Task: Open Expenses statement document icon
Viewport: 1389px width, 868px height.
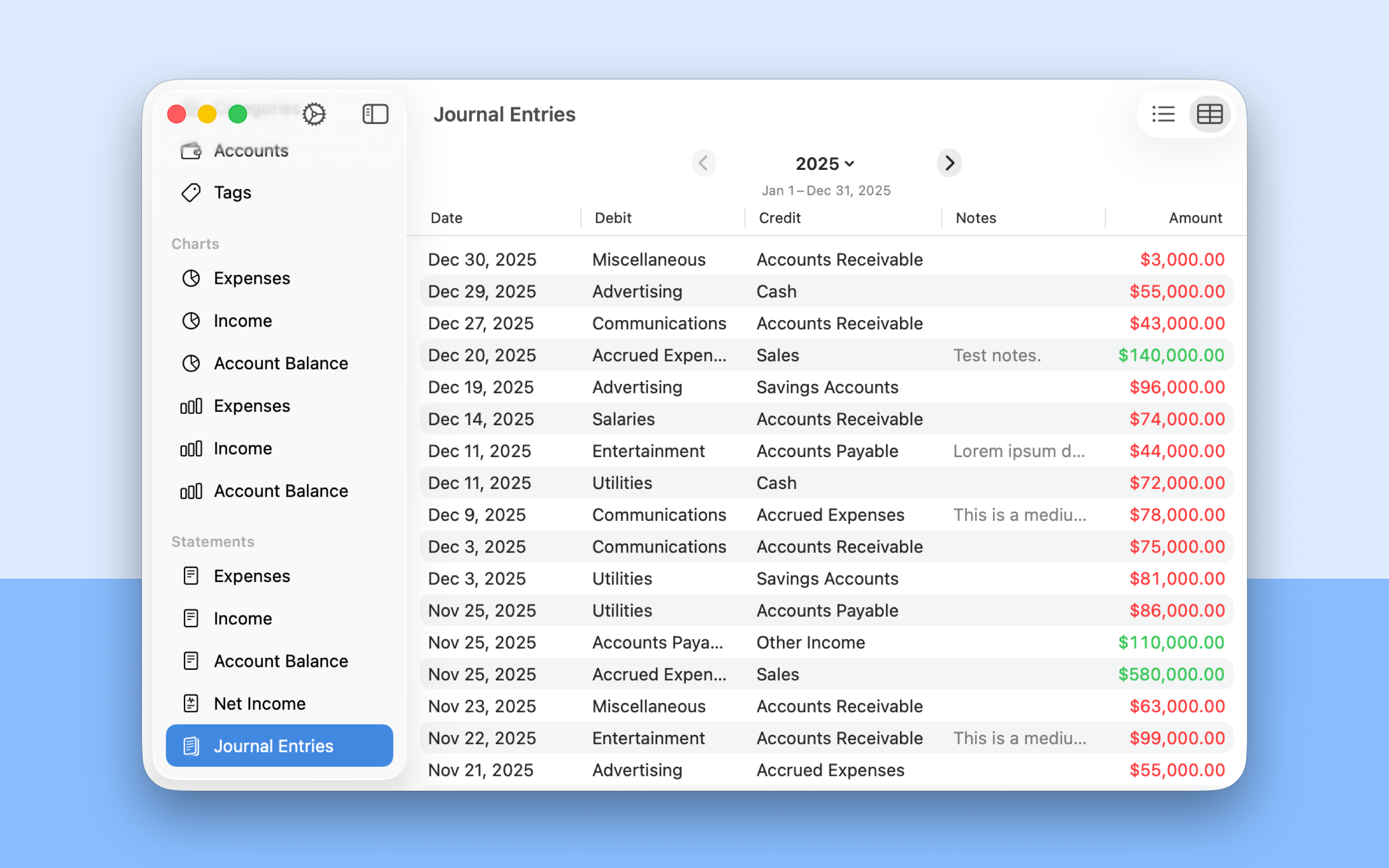Action: 191,576
